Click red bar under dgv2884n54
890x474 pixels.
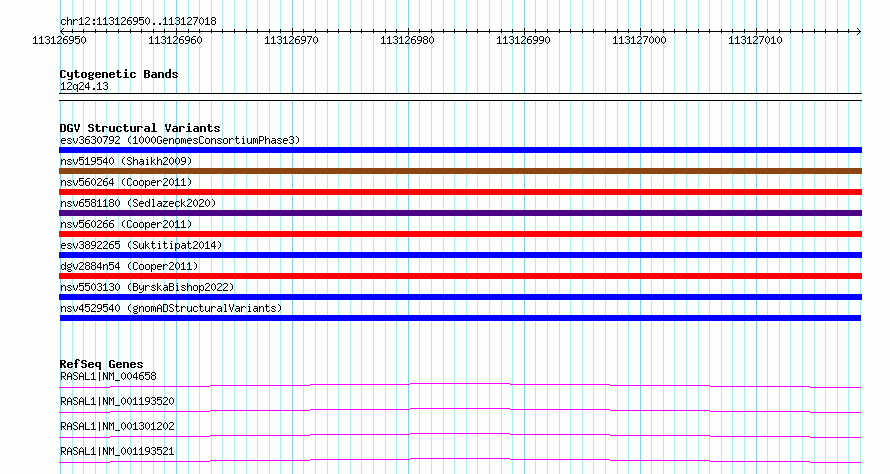tap(460, 276)
